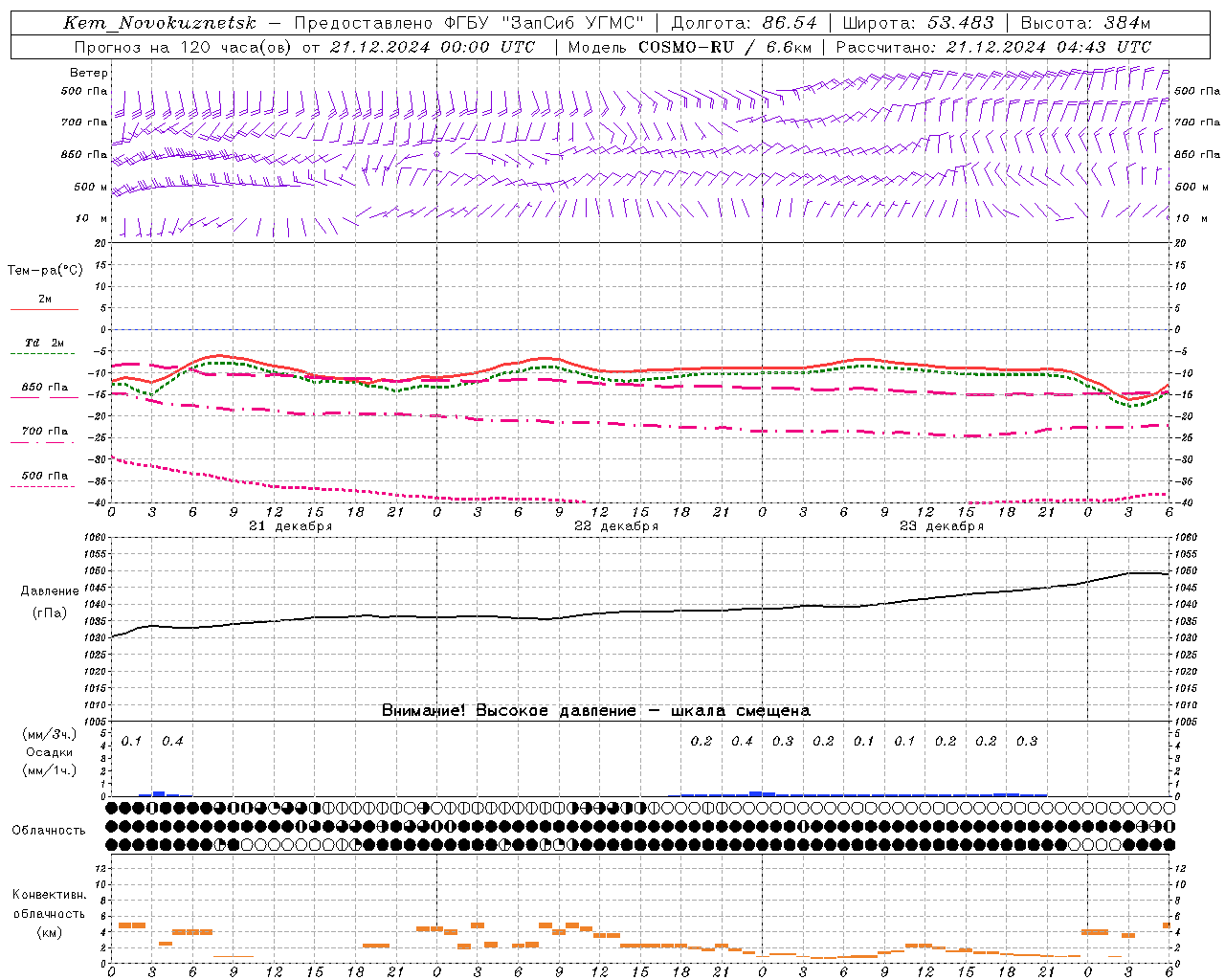Click the (мм/1ч.) precipitation unit label
The image size is (1225, 980).
click(50, 770)
